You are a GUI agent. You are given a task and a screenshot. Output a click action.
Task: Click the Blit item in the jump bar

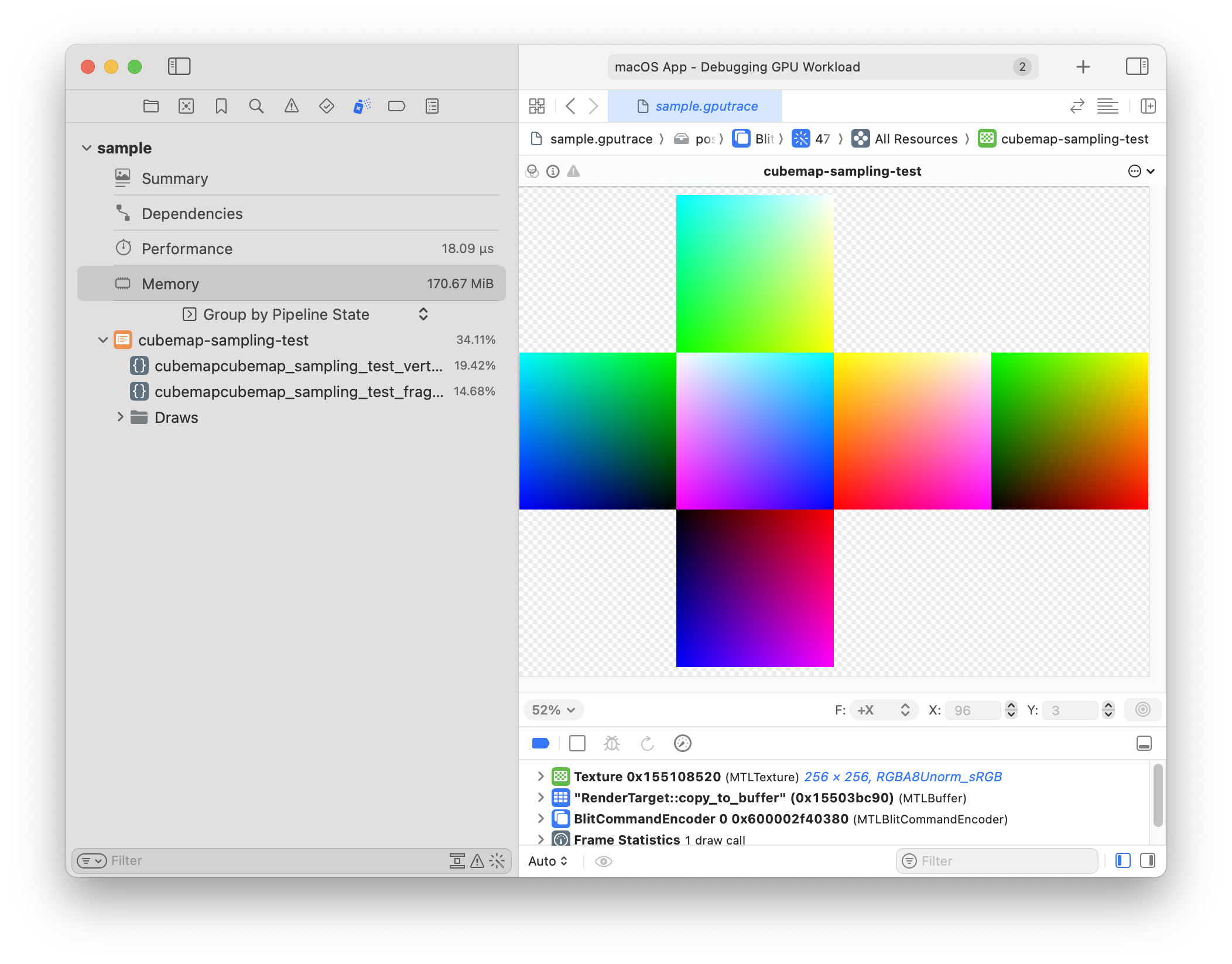tap(754, 139)
